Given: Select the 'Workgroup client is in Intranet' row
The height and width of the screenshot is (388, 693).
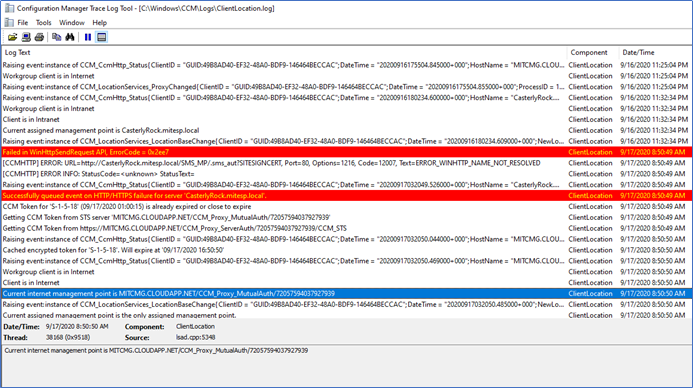Looking at the screenshot, I should pyautogui.click(x=346, y=109).
